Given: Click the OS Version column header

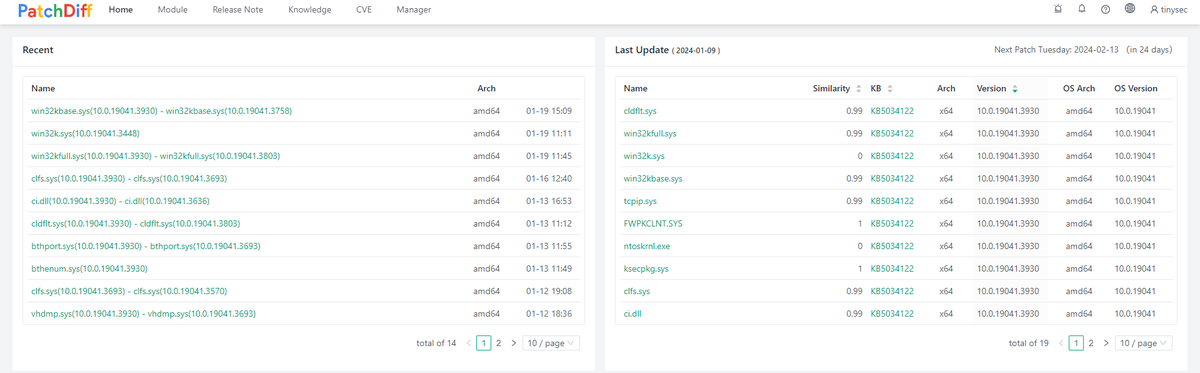Looking at the screenshot, I should (x=1135, y=88).
